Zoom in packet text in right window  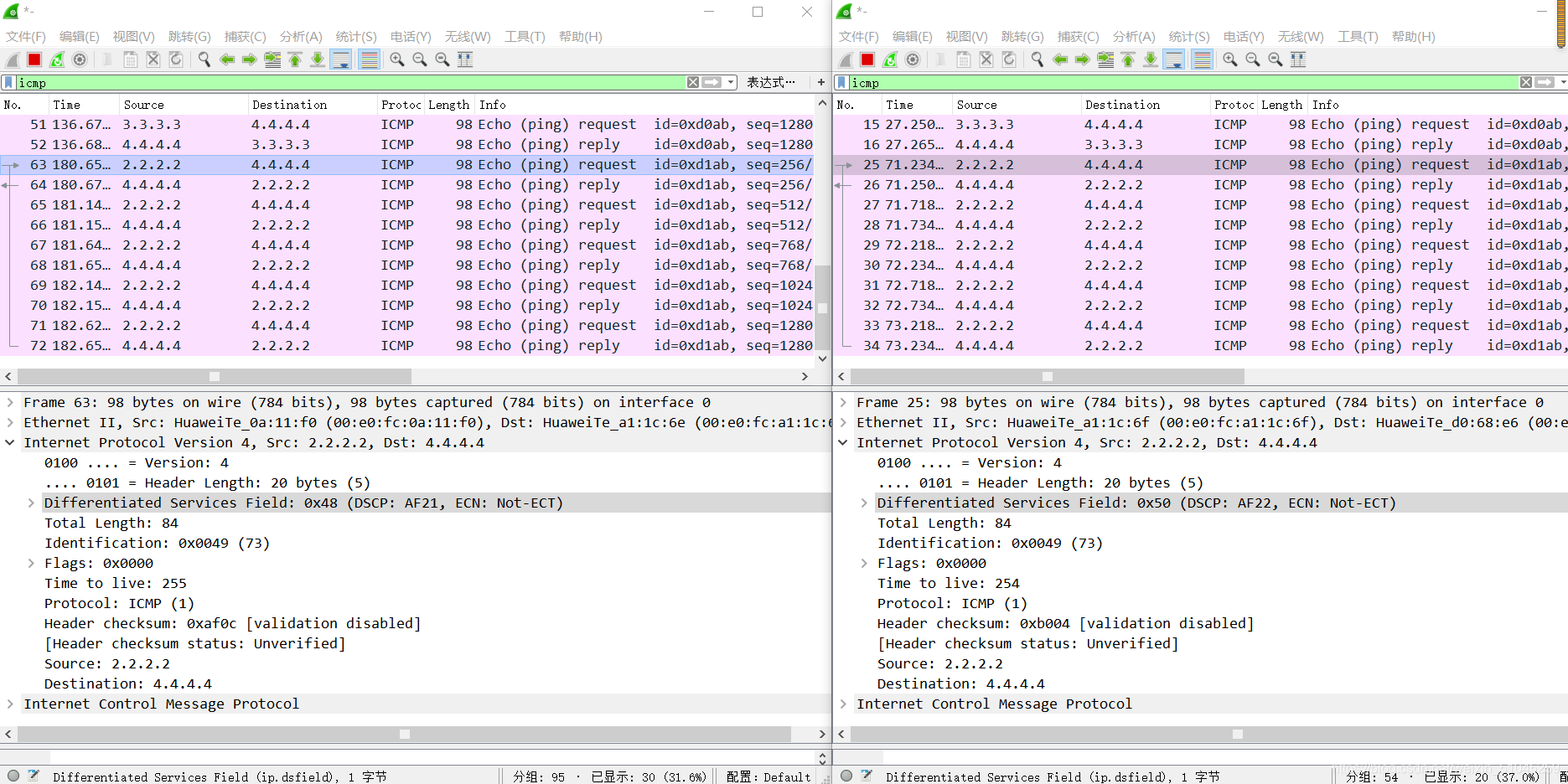click(1230, 59)
